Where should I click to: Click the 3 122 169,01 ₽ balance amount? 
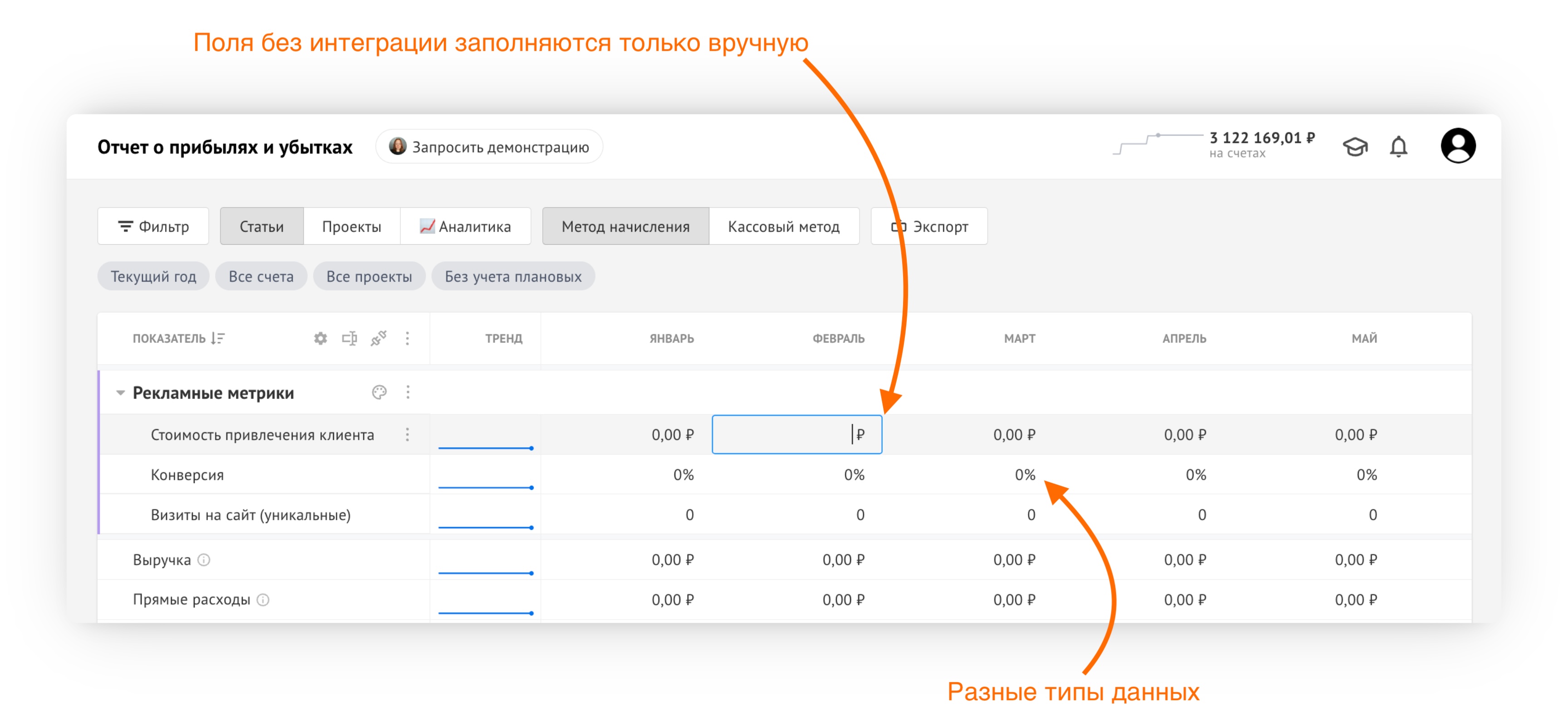pos(1262,138)
